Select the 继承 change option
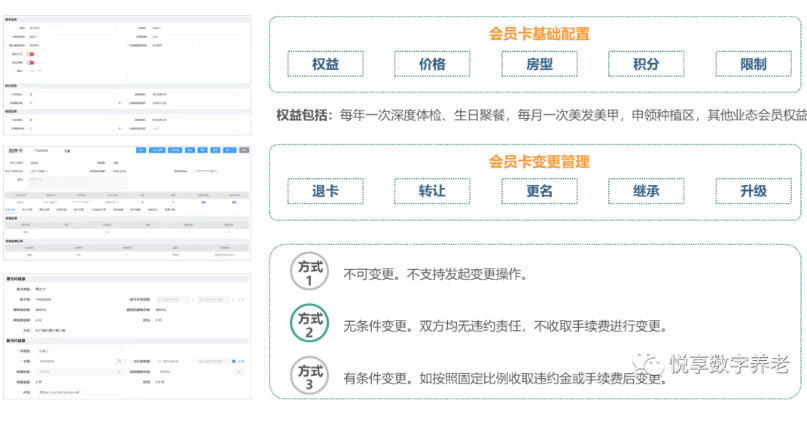The image size is (807, 426). 646,191
